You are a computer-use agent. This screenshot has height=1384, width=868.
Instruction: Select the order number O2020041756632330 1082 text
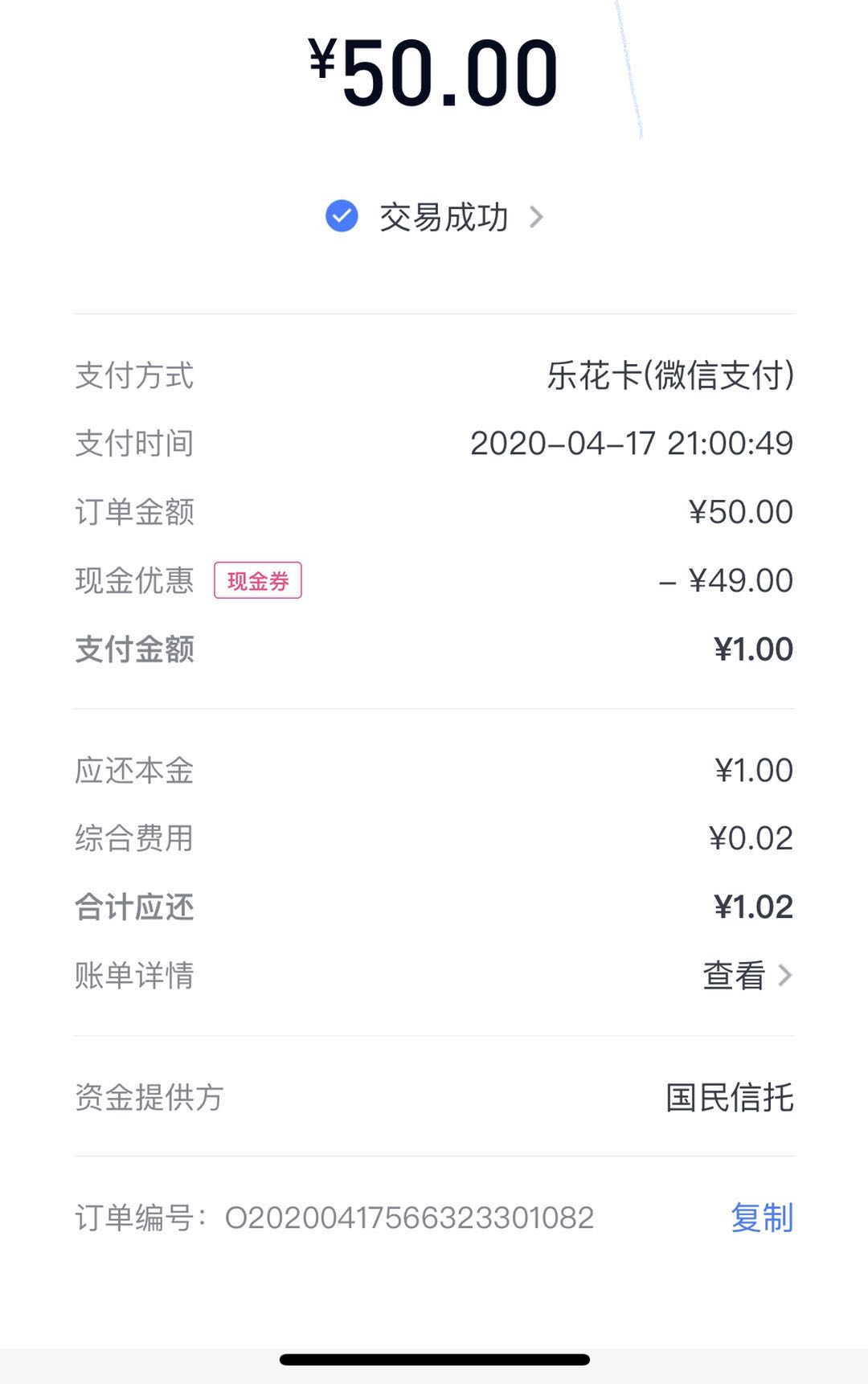[409, 1218]
